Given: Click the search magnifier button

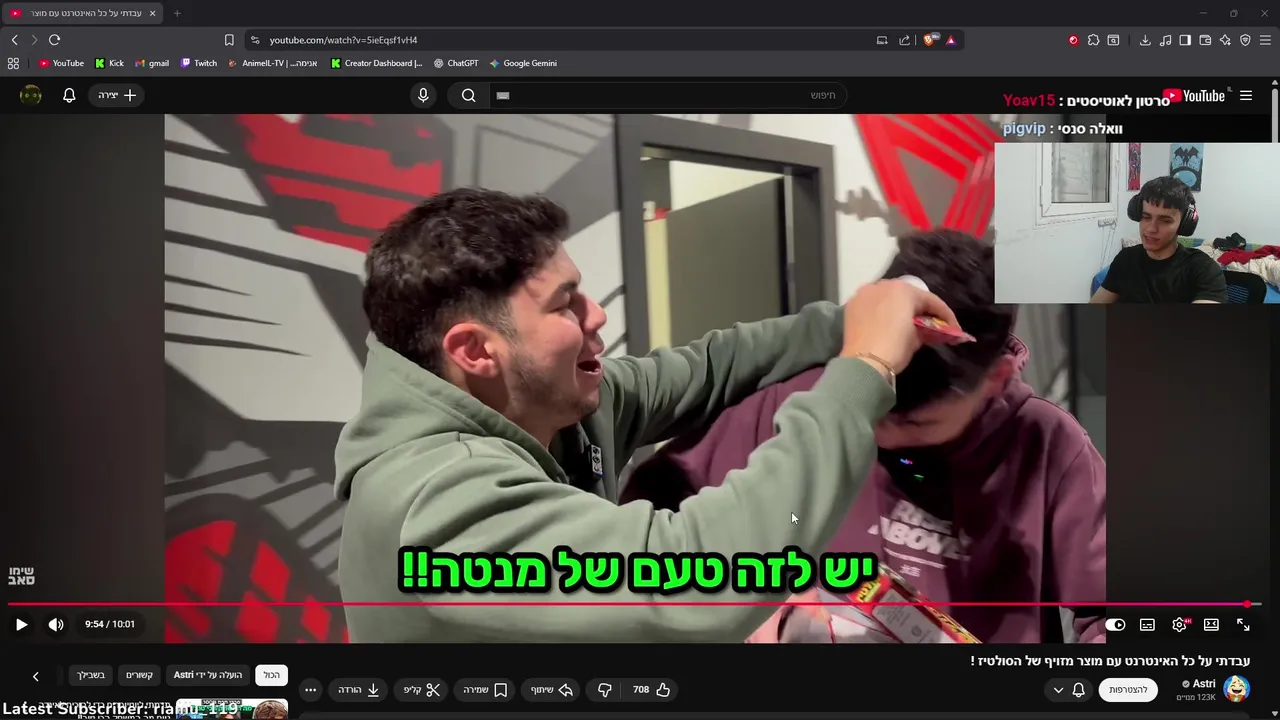Looking at the screenshot, I should pyautogui.click(x=469, y=95).
